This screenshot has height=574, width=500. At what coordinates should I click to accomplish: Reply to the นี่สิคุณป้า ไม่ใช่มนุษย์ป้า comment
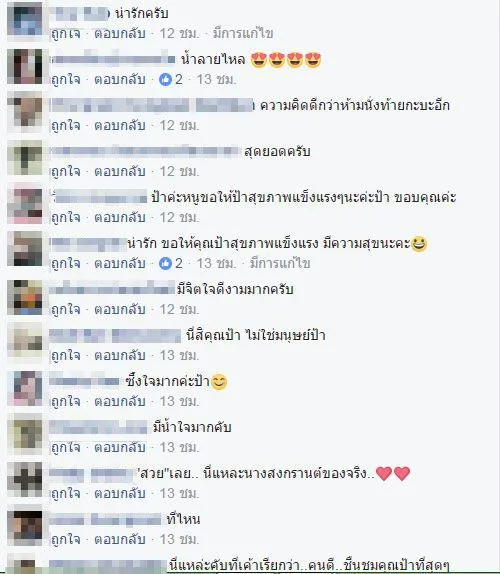(x=120, y=355)
